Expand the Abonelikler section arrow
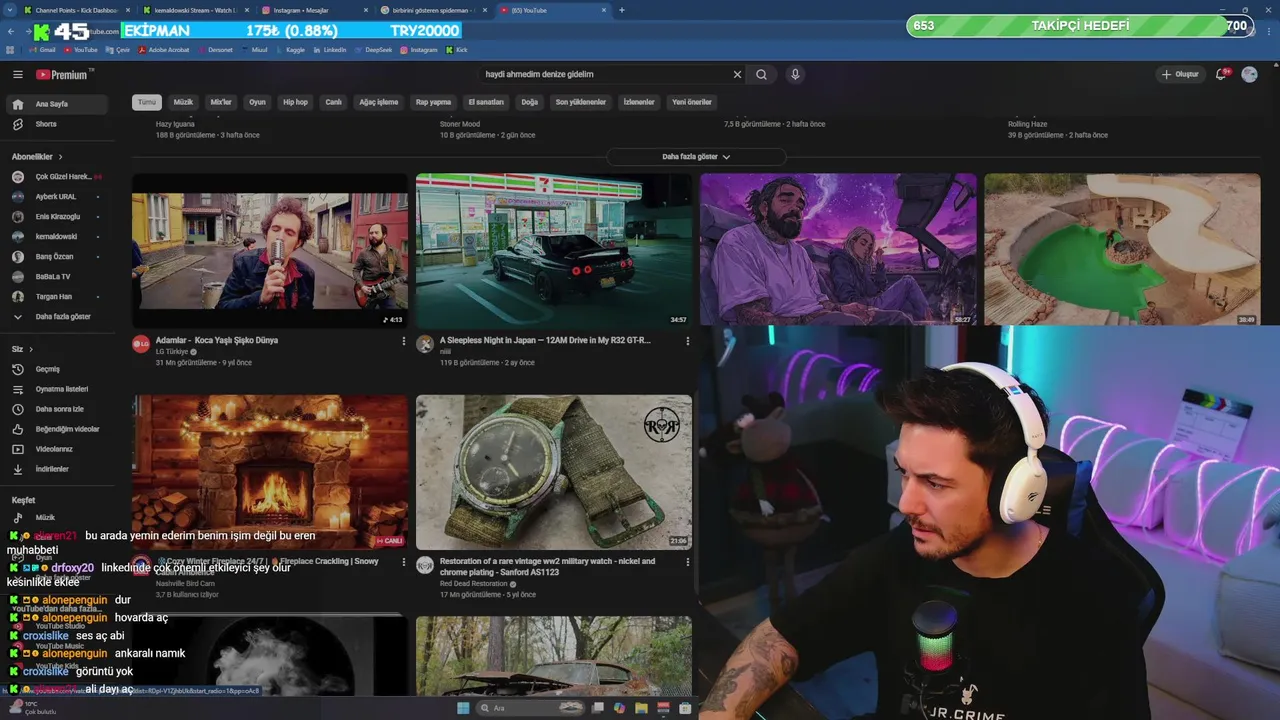The height and width of the screenshot is (720, 1280). (61, 157)
